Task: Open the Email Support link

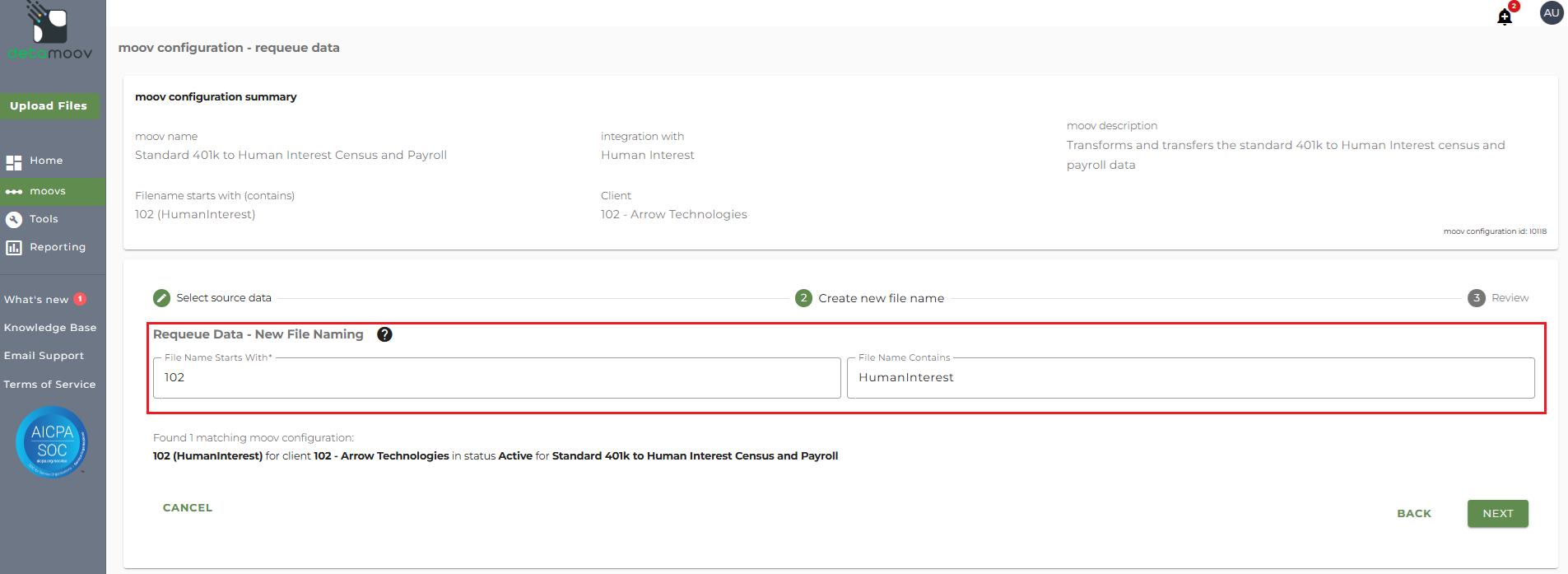Action: point(44,356)
